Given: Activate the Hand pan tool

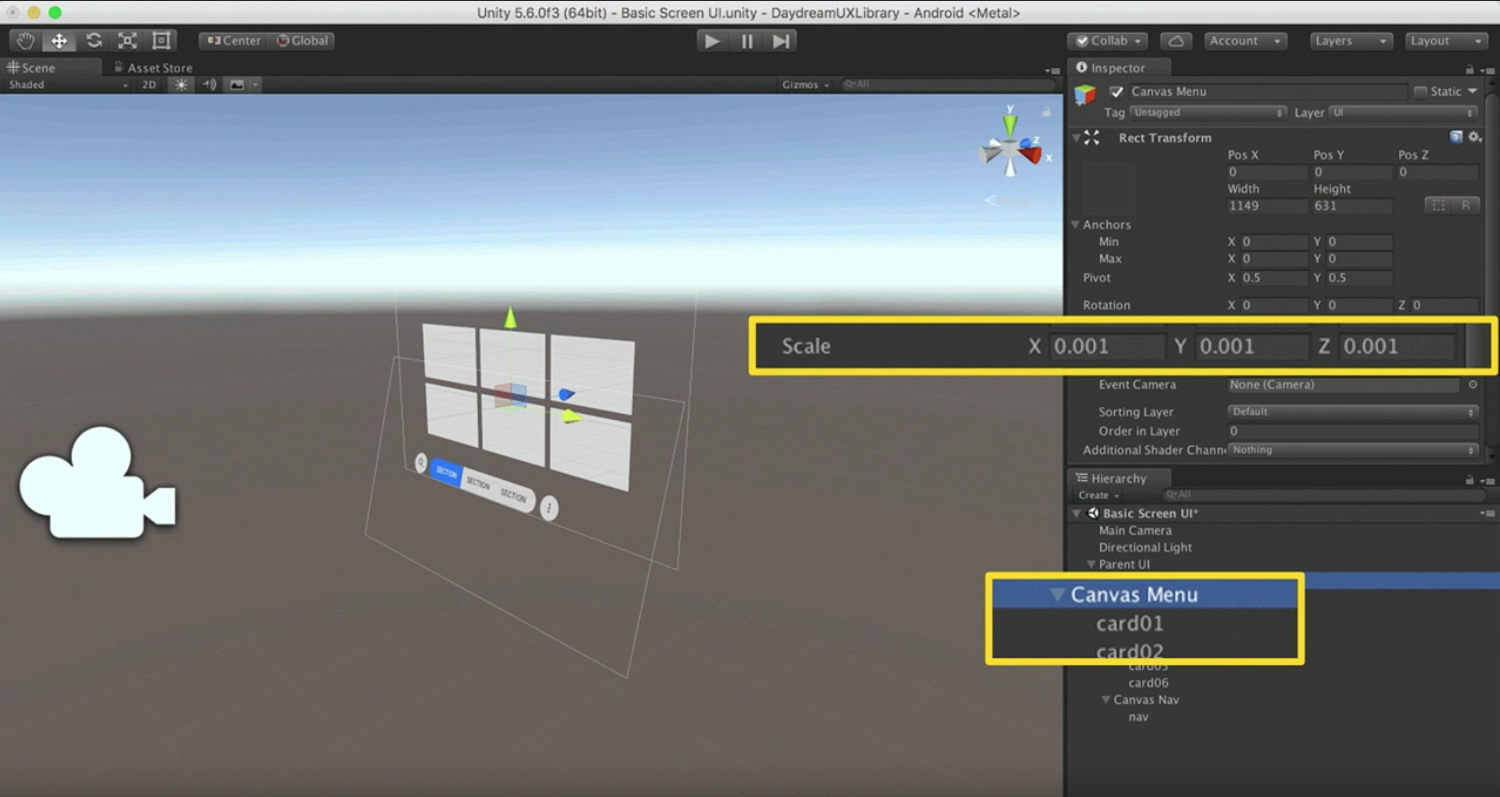Looking at the screenshot, I should tap(25, 40).
